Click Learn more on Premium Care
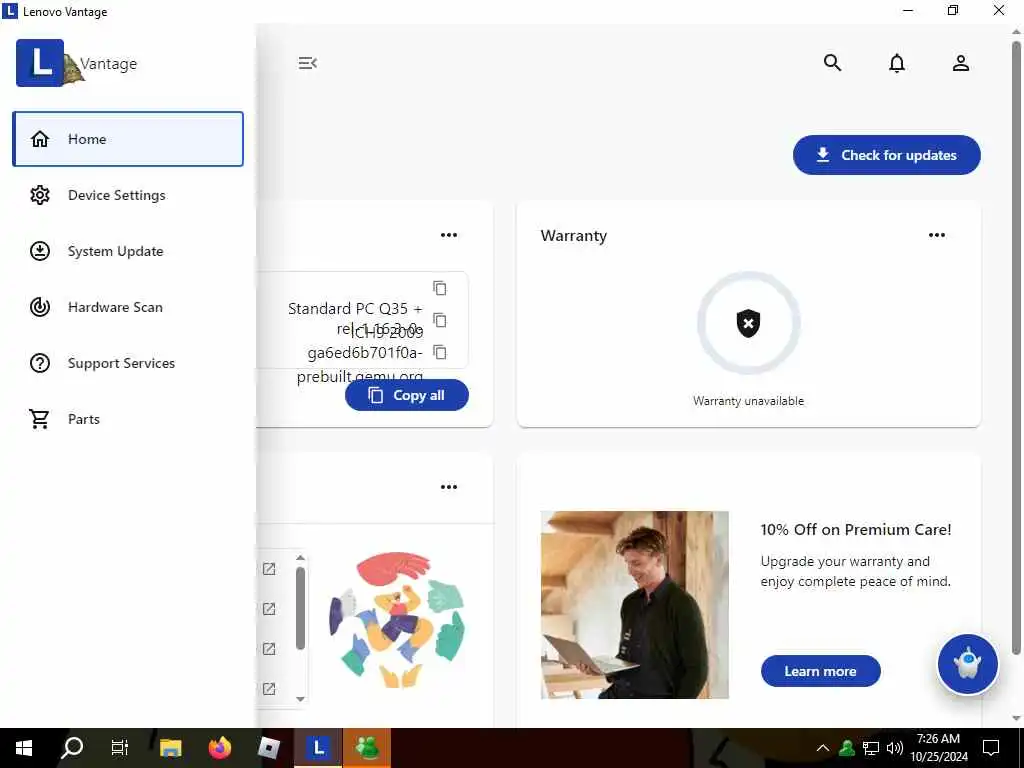This screenshot has height=768, width=1024. (x=820, y=671)
